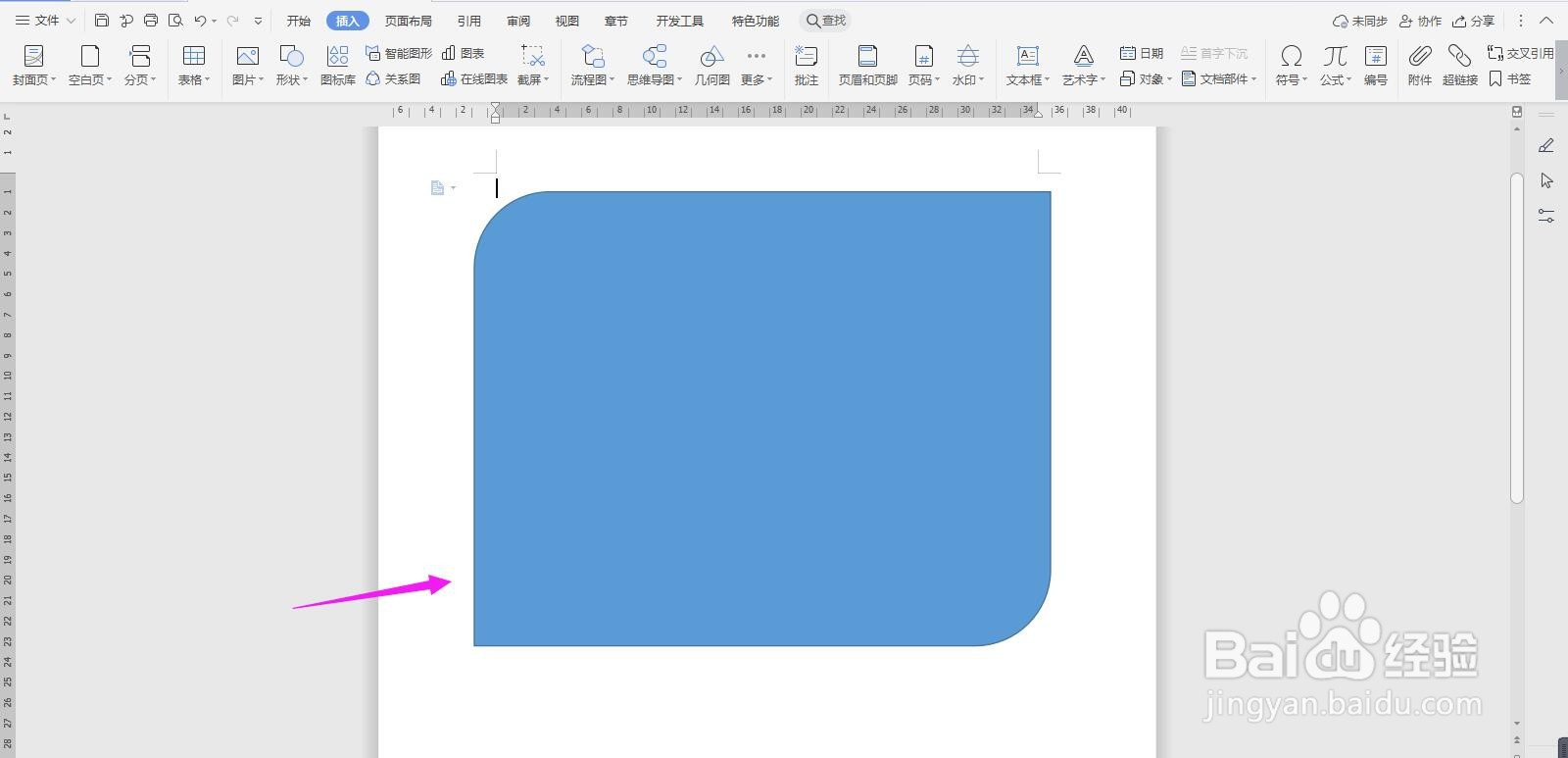
Task: Insert the date (日期)
Action: pos(1142,53)
